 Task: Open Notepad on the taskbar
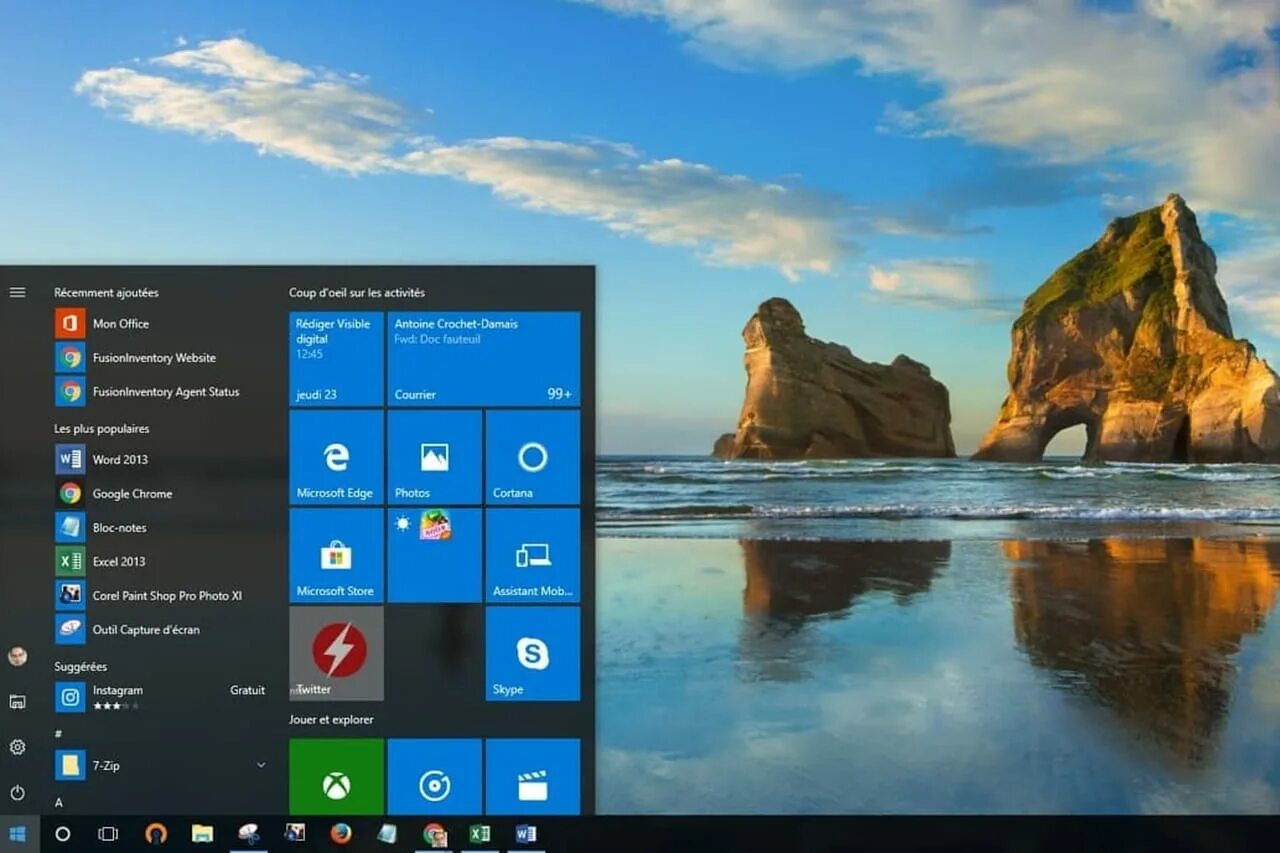tap(387, 834)
